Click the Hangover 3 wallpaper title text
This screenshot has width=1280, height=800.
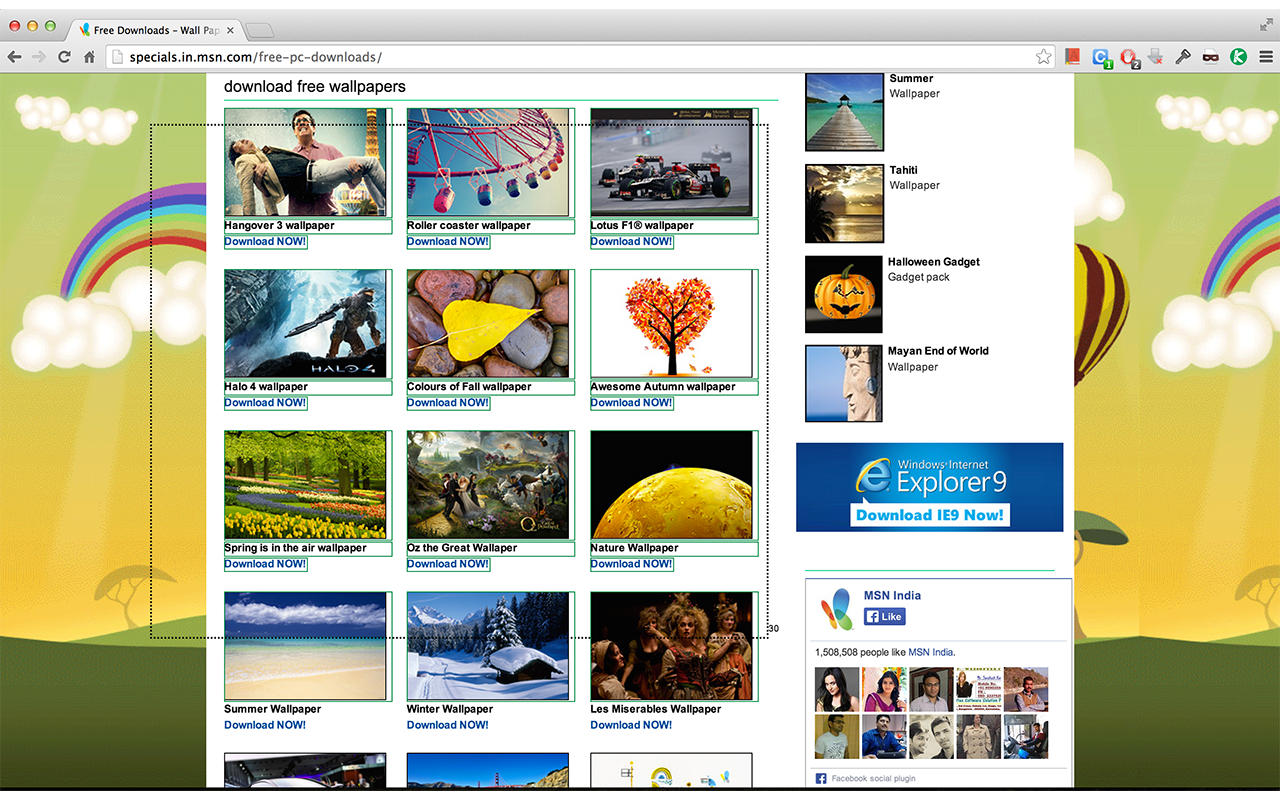click(x=279, y=226)
